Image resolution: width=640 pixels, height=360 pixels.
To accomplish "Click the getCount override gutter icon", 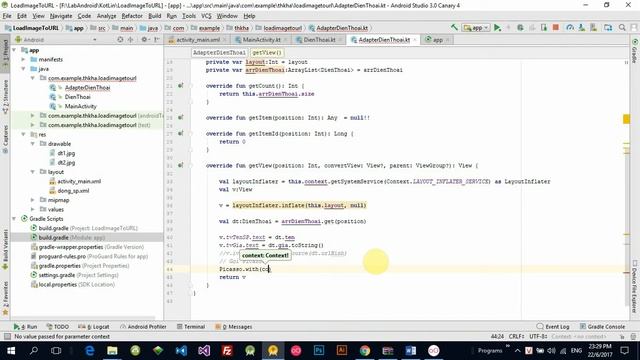I will coord(180,86).
